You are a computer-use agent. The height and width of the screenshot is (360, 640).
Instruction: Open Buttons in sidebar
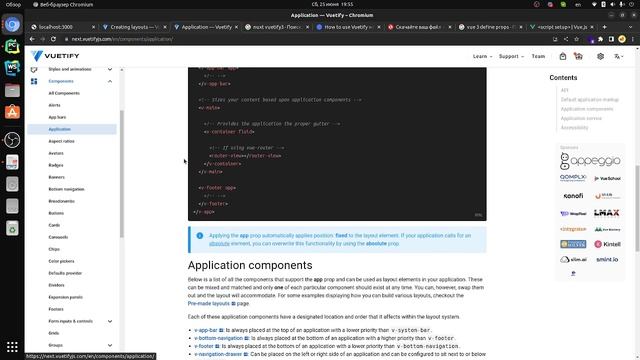click(x=56, y=213)
